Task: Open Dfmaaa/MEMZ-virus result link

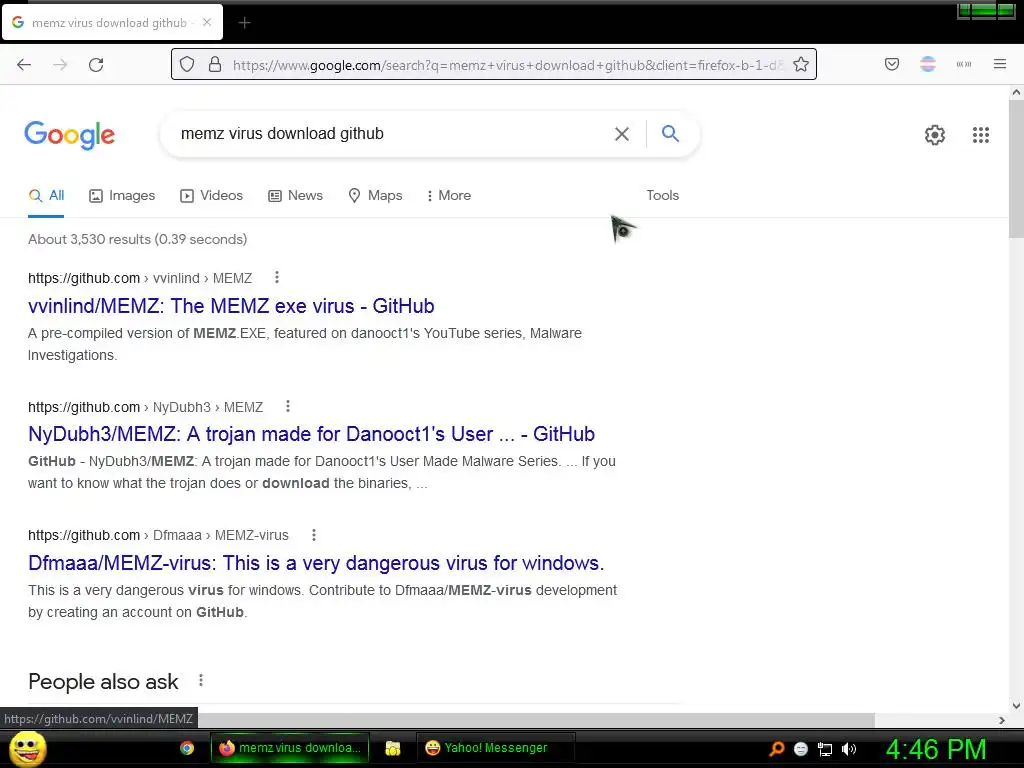Action: 316,563
